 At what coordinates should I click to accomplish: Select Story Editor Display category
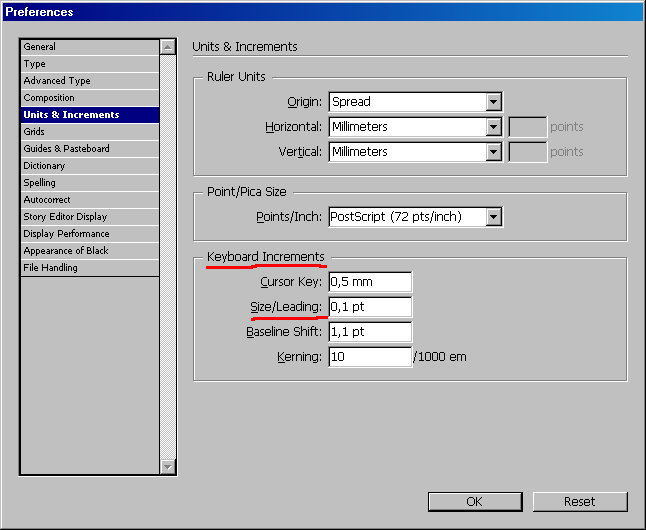(90, 216)
